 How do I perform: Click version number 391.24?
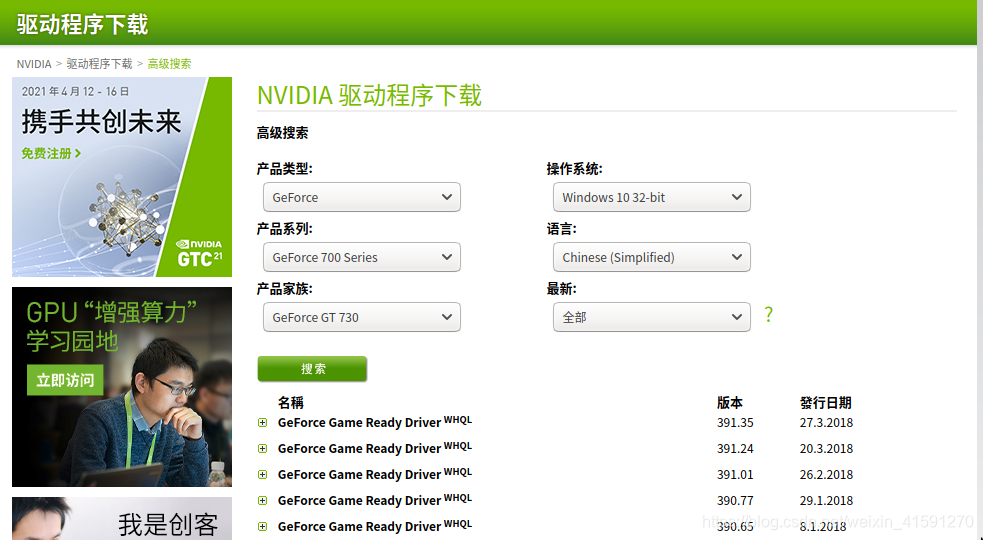tap(735, 448)
